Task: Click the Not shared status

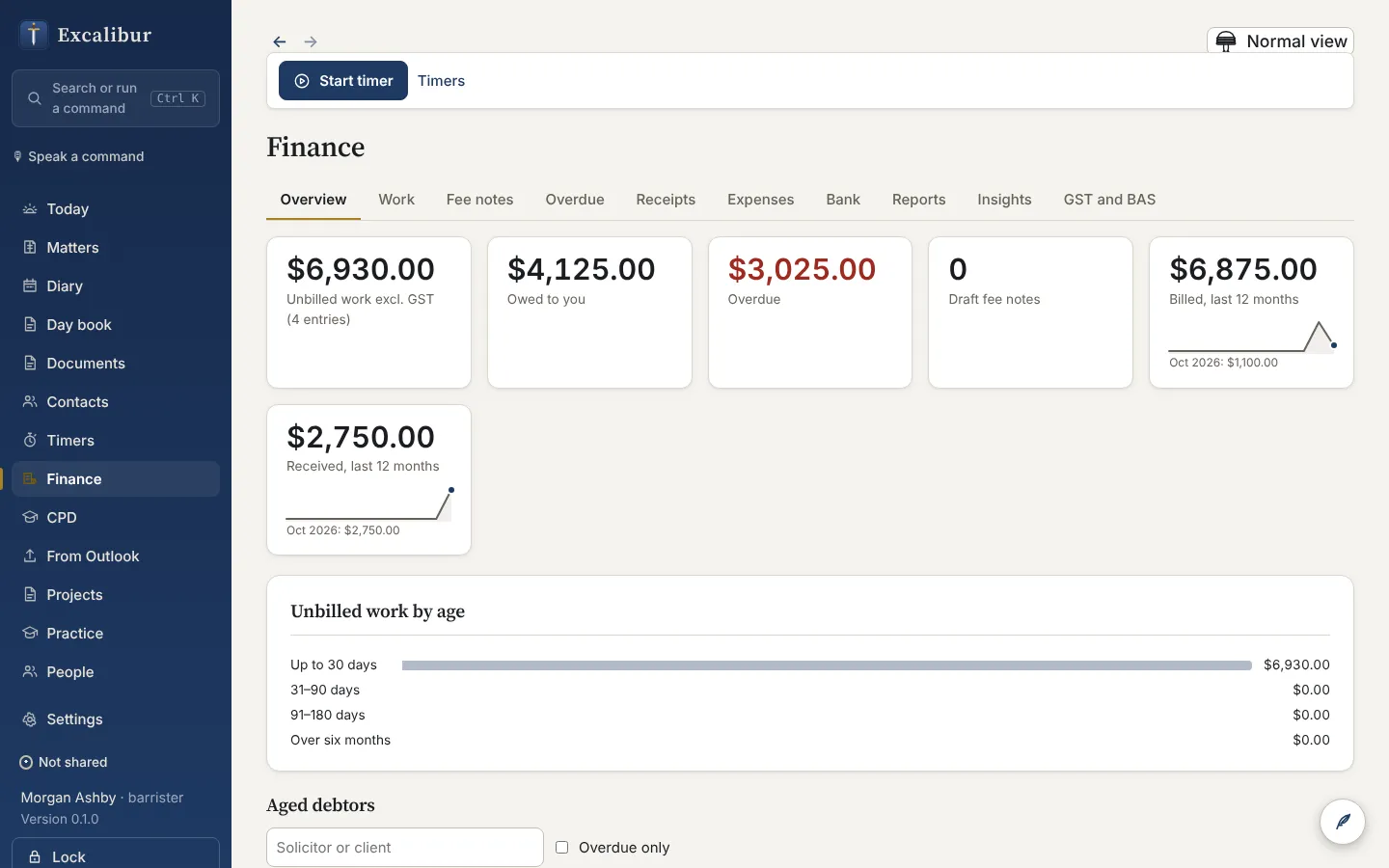Action: [x=64, y=762]
